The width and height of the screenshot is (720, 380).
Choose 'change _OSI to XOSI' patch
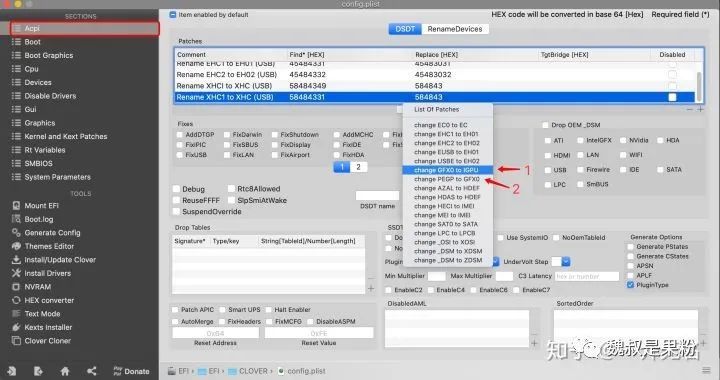(447, 242)
